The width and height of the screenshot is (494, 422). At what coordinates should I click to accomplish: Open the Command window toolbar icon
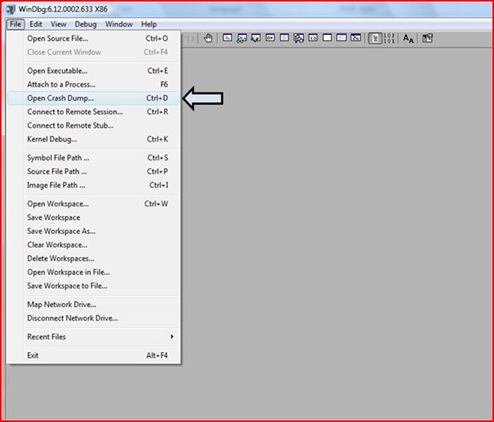[227, 38]
